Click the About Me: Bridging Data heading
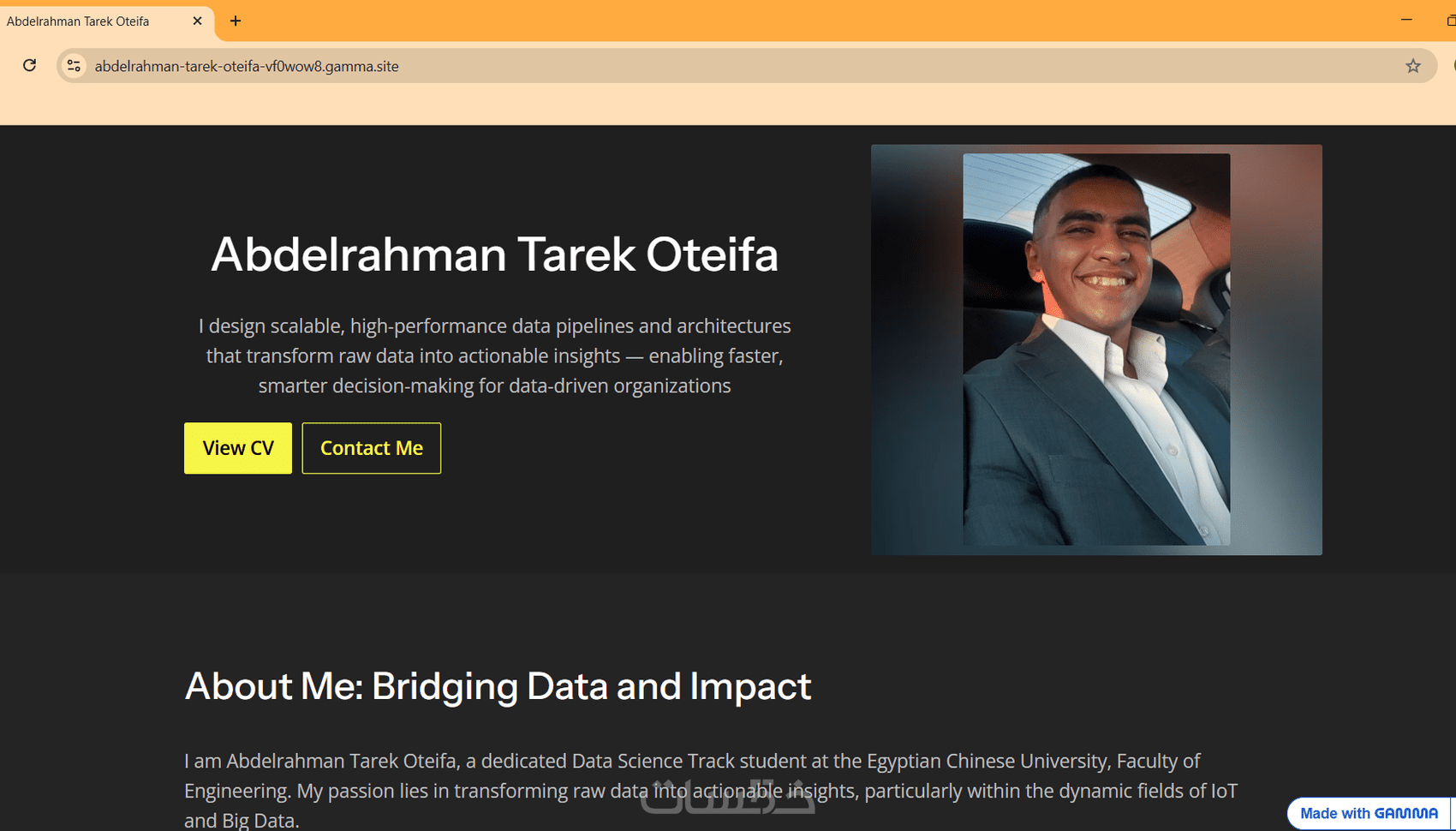Viewport: 1456px width, 831px height. (498, 686)
